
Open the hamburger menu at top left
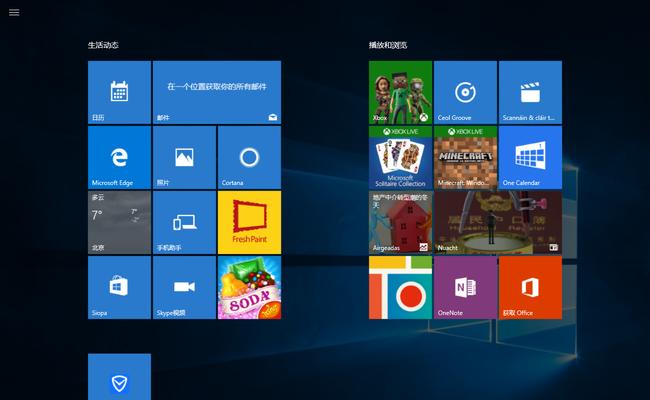coord(14,12)
